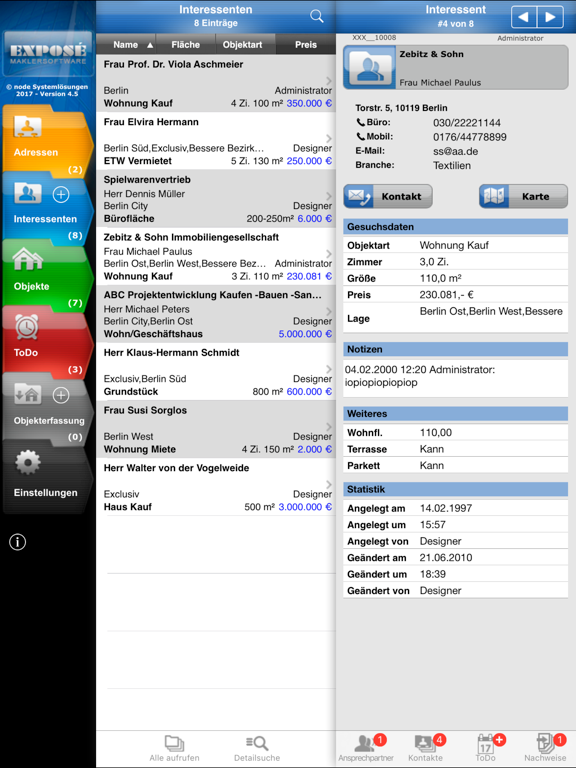This screenshot has height=768, width=576.
Task: Select Spielwarenvertrieb list entry
Action: 216,199
